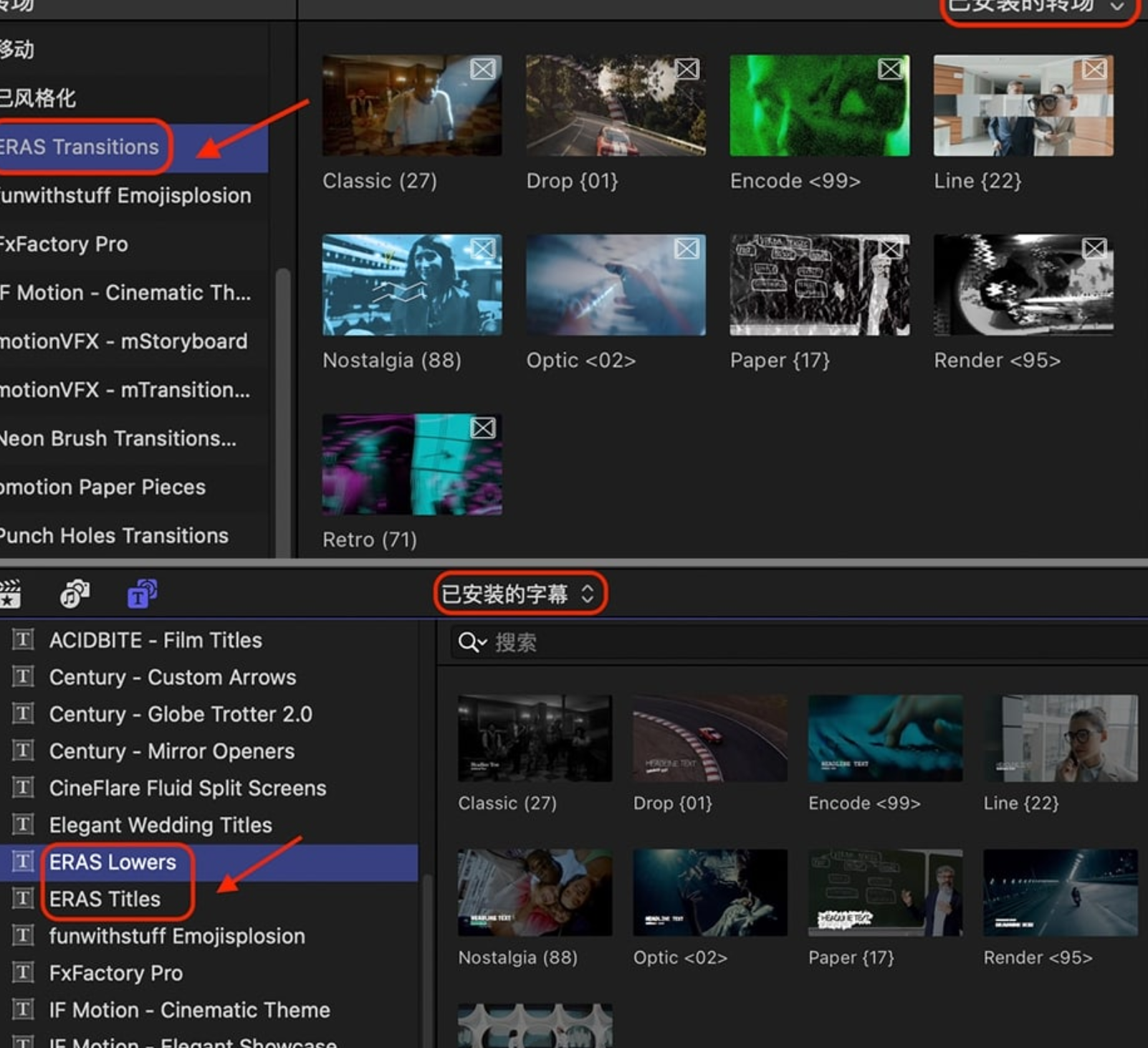This screenshot has height=1048, width=1148.
Task: Select the Render <95> lower-third title thumbnail
Action: [1061, 892]
